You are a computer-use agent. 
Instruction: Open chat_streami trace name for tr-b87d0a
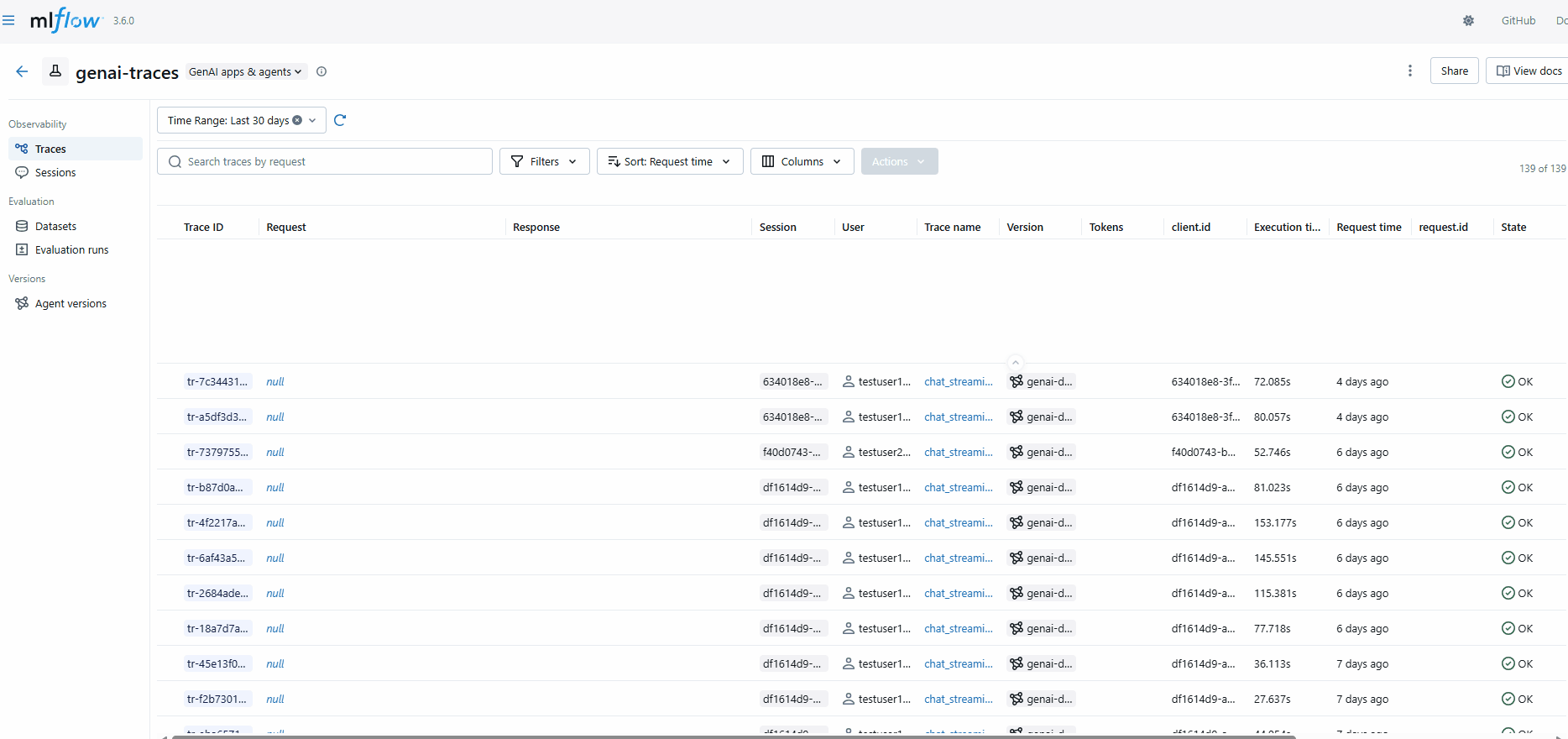click(958, 487)
